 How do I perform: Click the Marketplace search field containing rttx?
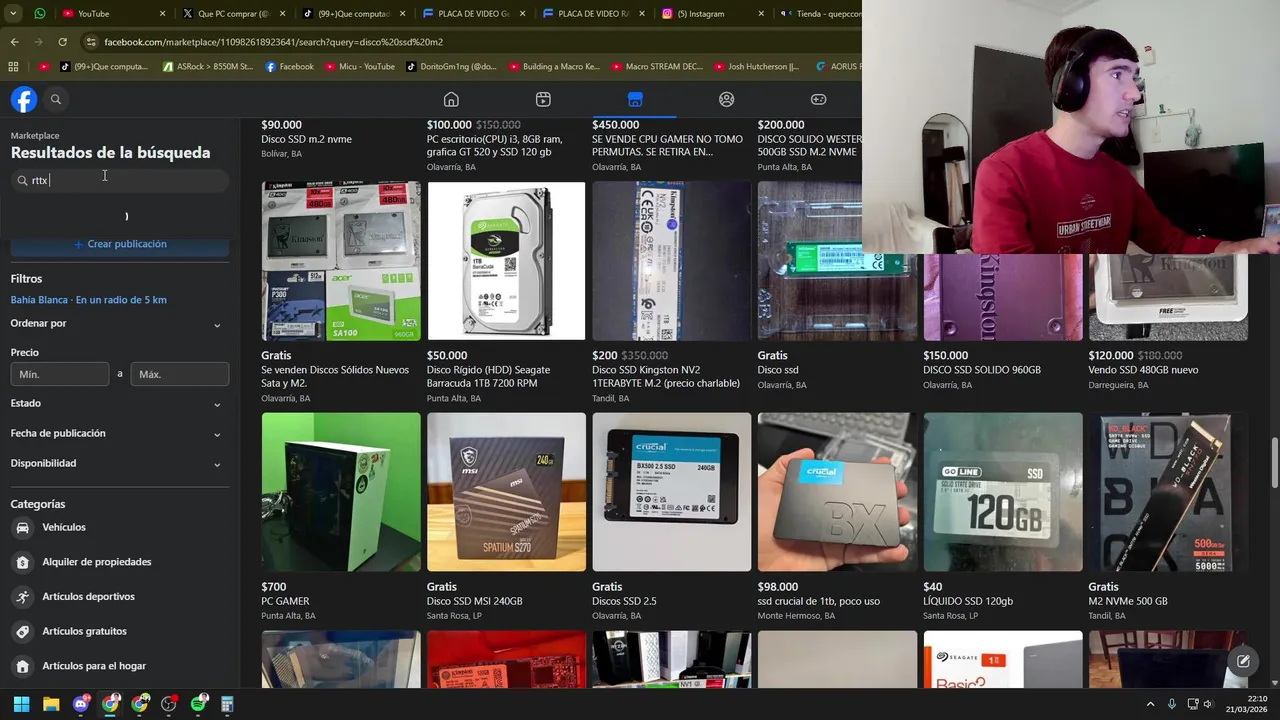click(x=120, y=180)
